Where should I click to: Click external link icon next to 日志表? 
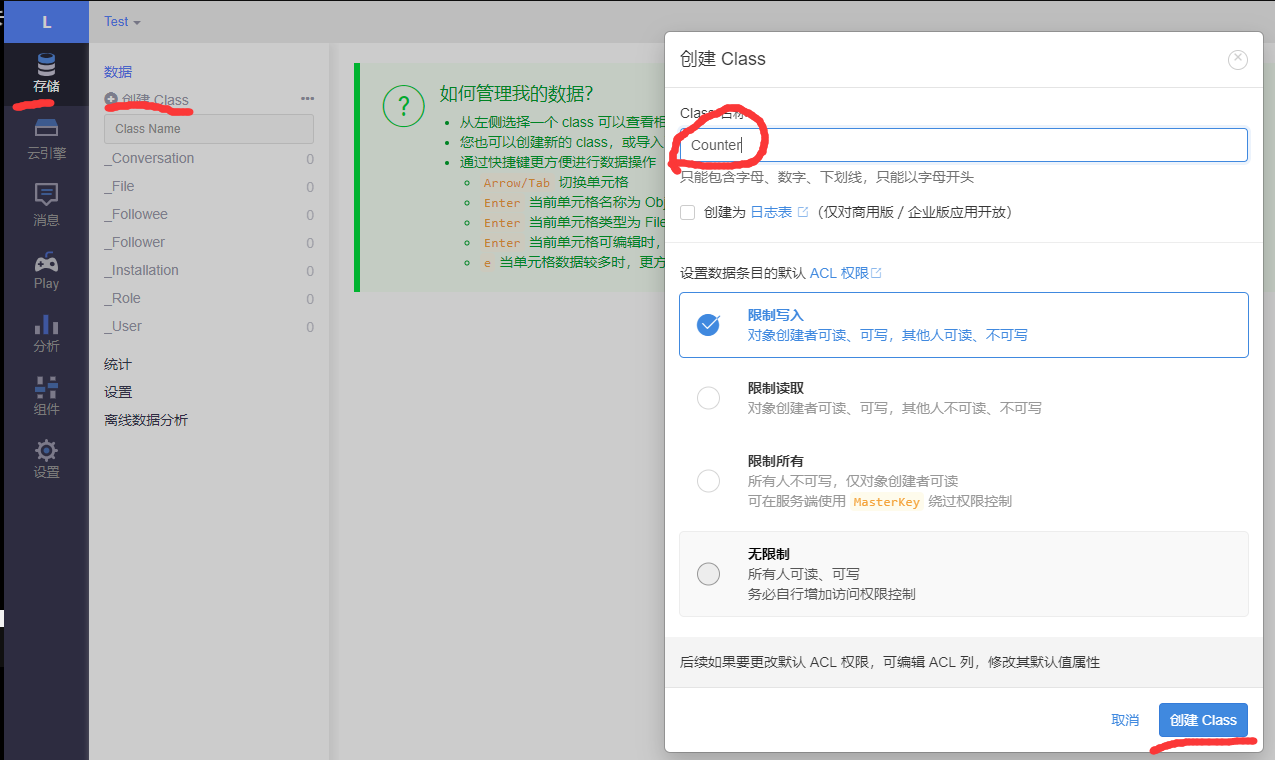coord(803,212)
